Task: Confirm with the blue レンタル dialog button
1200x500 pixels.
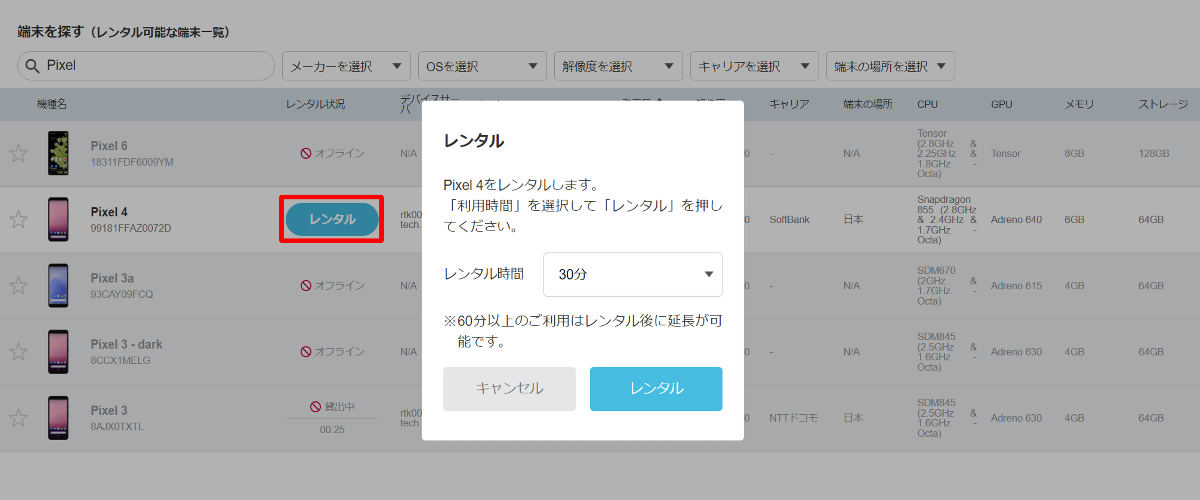Action: [x=656, y=389]
